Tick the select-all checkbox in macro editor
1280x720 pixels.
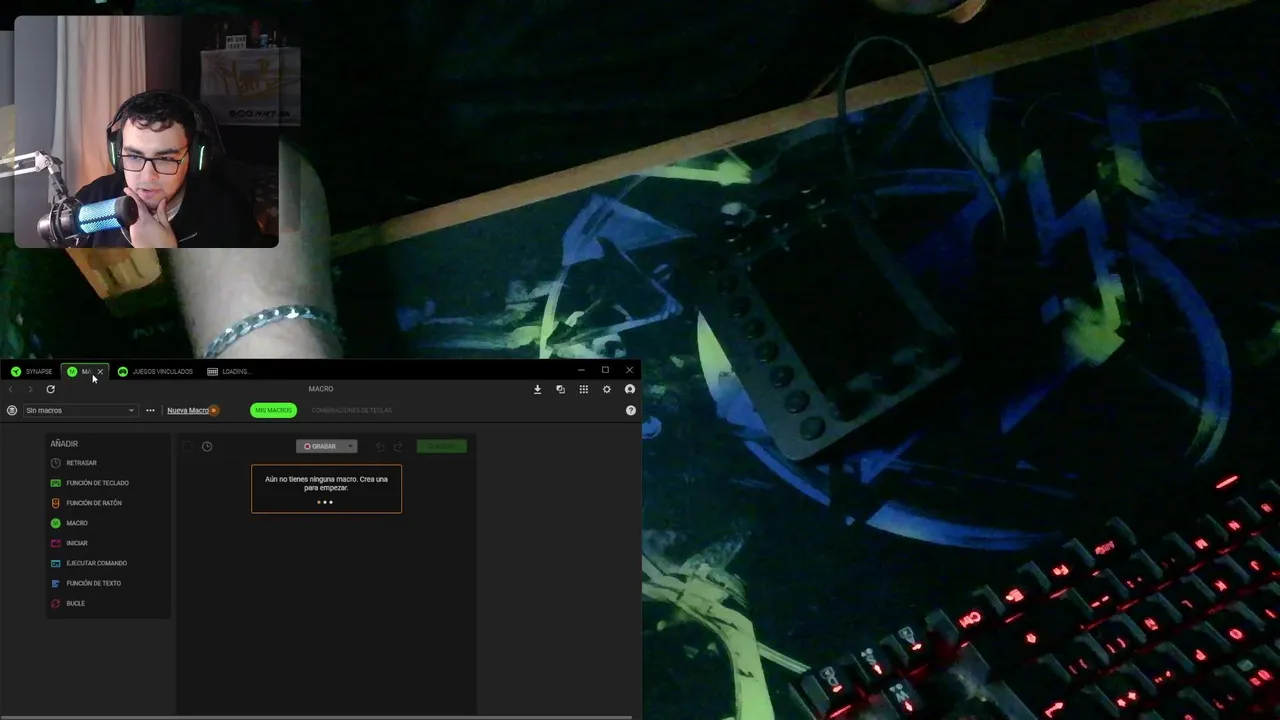click(188, 446)
